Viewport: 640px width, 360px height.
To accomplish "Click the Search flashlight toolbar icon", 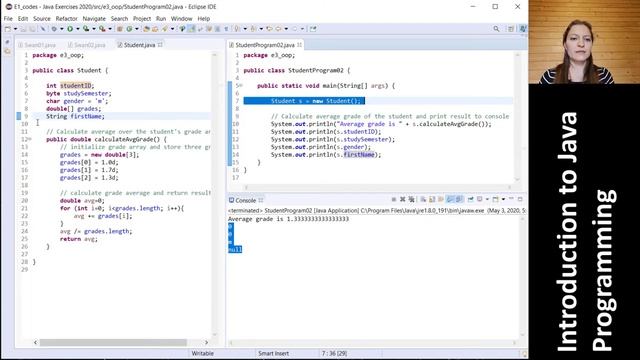I will click(x=164, y=29).
